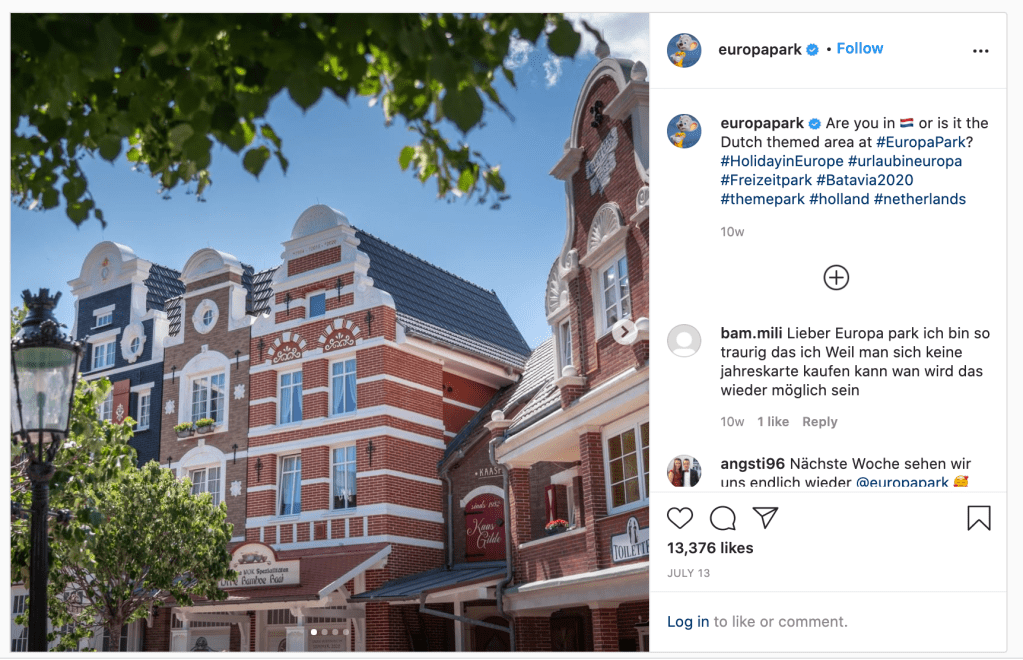Open the europapark avatar beside the caption

(x=684, y=130)
